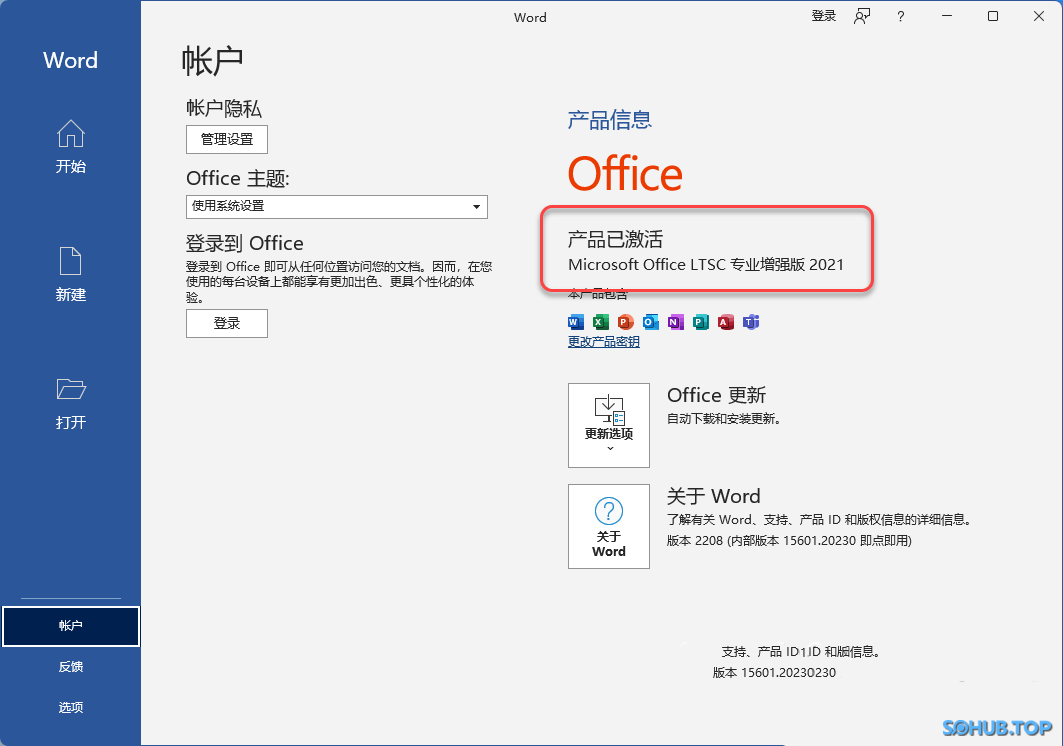Click the Word app icon under product info
The height and width of the screenshot is (746, 1063).
pyautogui.click(x=576, y=322)
